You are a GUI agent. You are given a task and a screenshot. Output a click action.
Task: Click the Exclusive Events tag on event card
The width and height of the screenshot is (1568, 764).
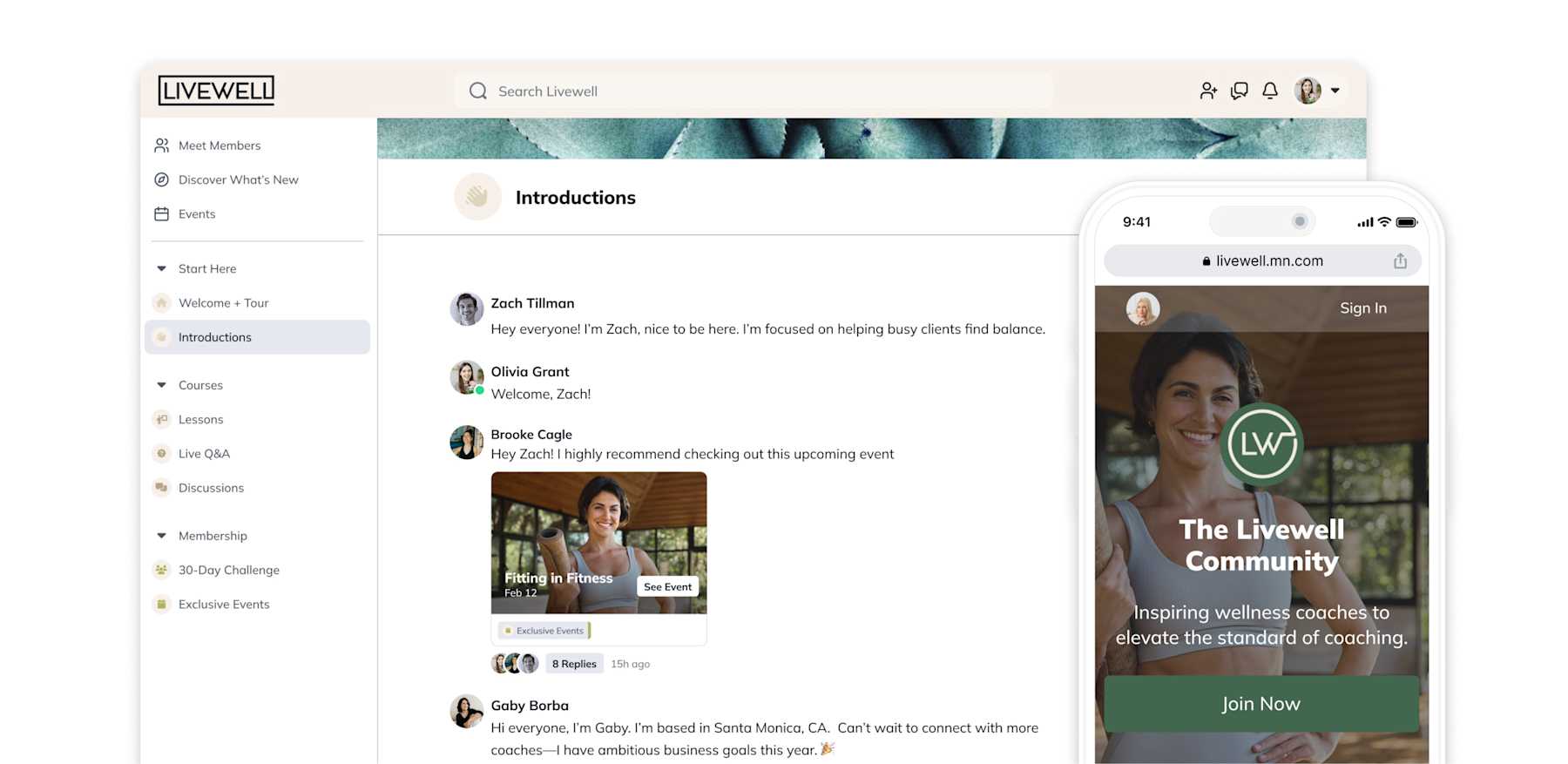544,630
